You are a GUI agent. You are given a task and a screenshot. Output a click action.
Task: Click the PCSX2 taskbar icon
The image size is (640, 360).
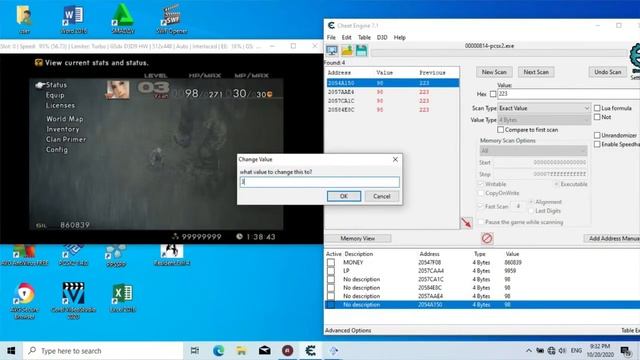point(333,351)
